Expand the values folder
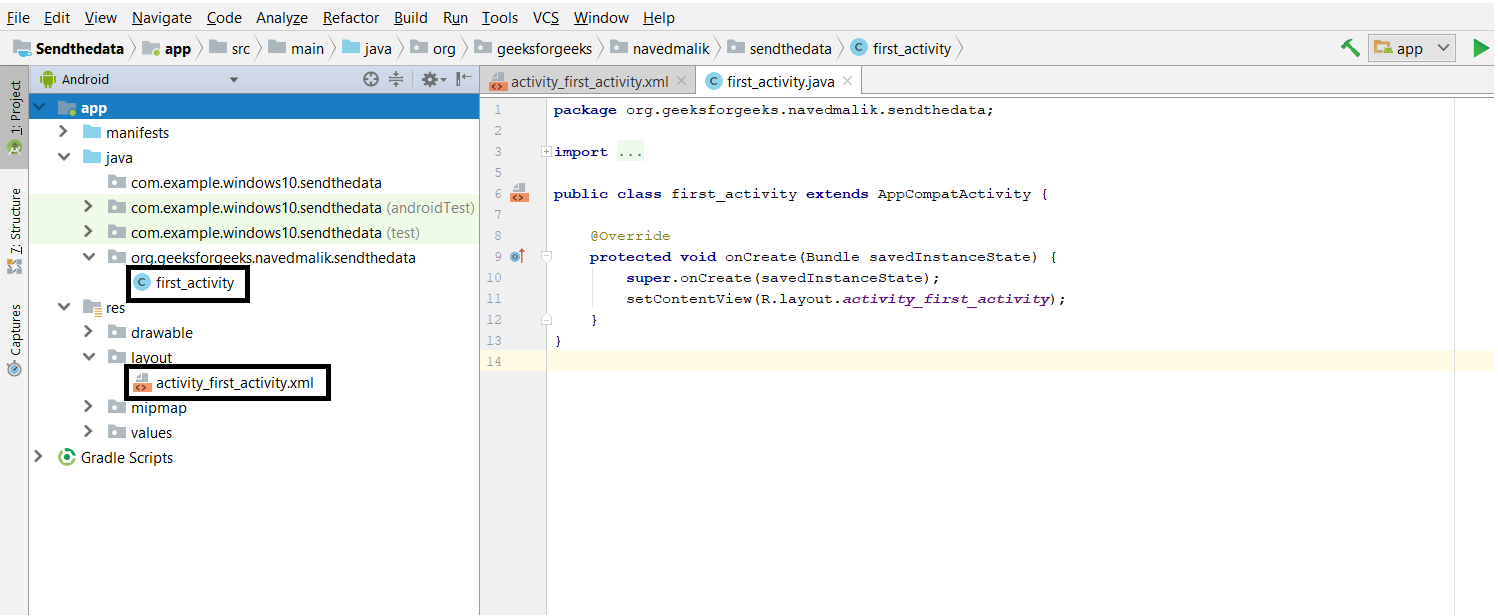The image size is (1498, 616). tap(88, 432)
